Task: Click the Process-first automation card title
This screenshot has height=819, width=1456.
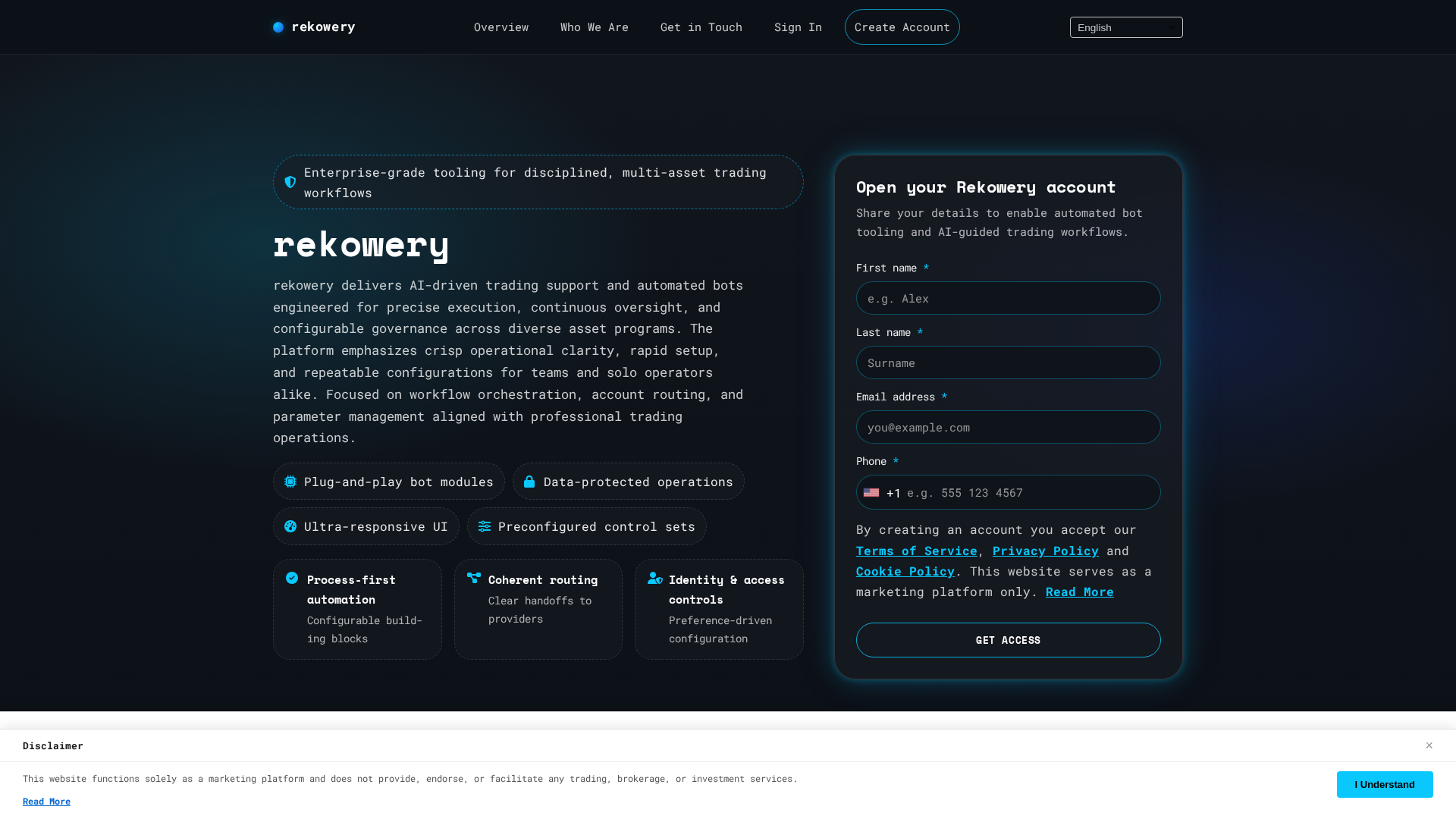Action: [351, 589]
